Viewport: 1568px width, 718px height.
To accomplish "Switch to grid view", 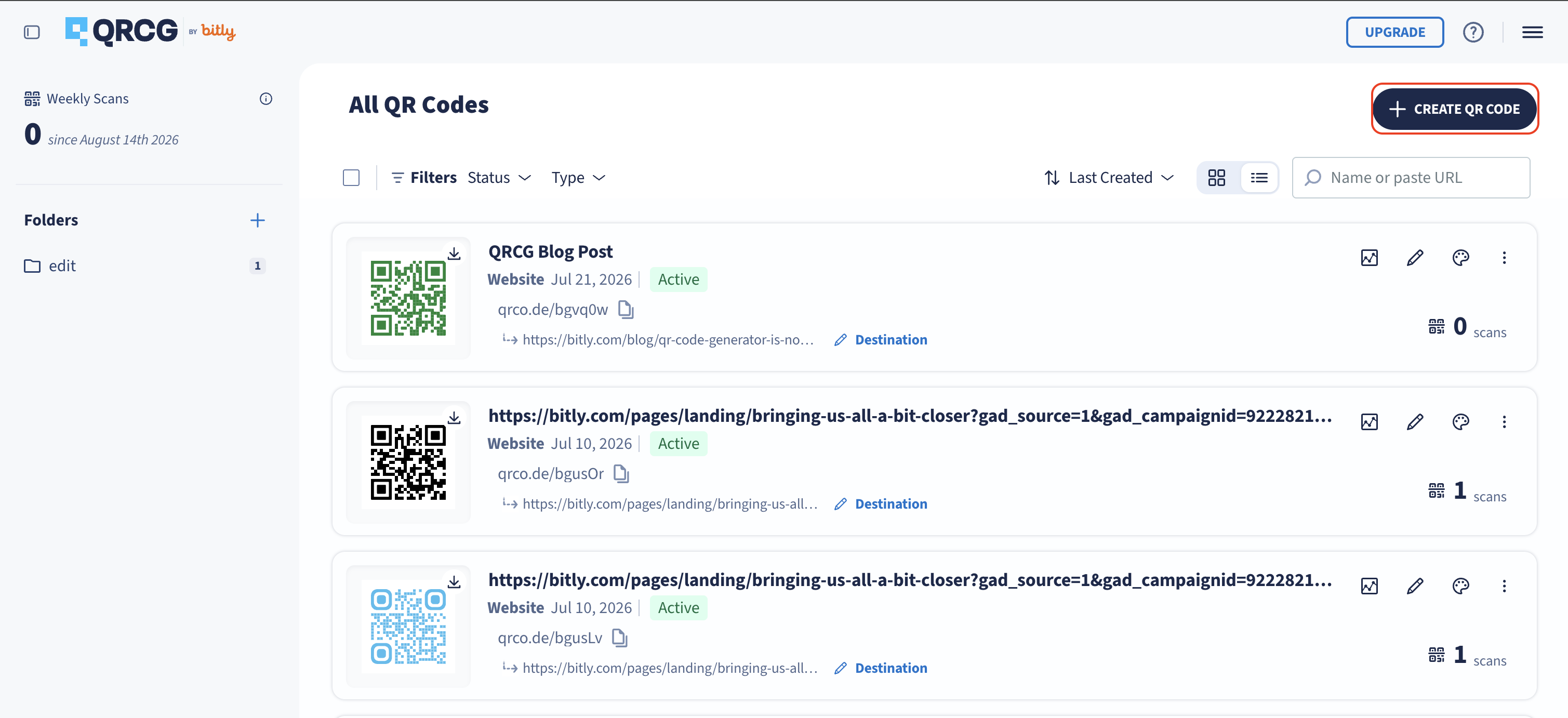I will click(x=1217, y=178).
